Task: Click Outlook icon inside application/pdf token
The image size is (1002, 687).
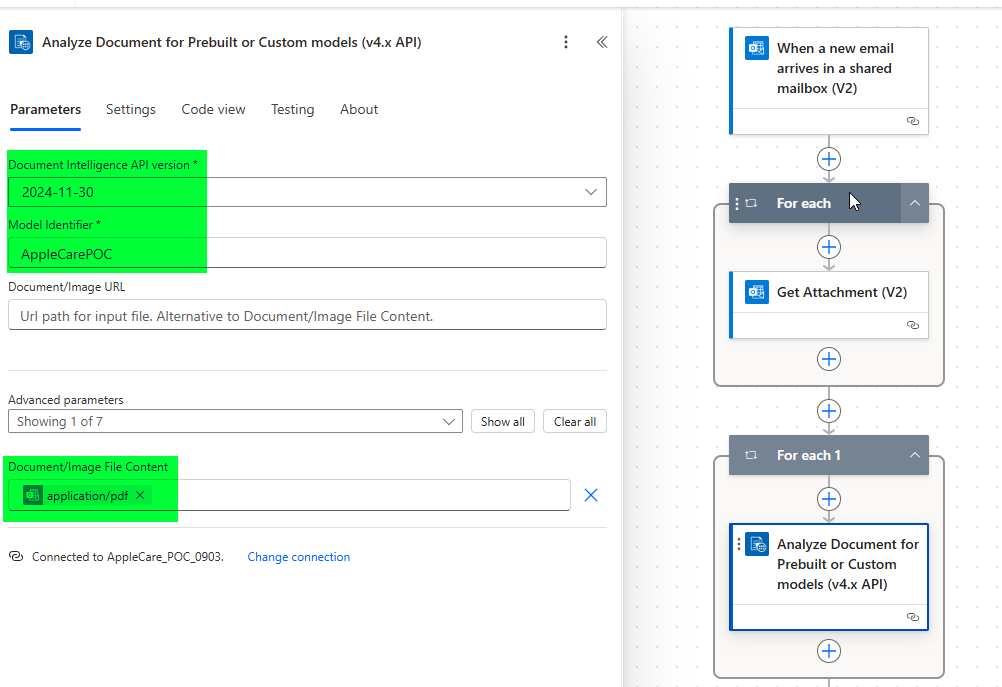Action: point(33,495)
